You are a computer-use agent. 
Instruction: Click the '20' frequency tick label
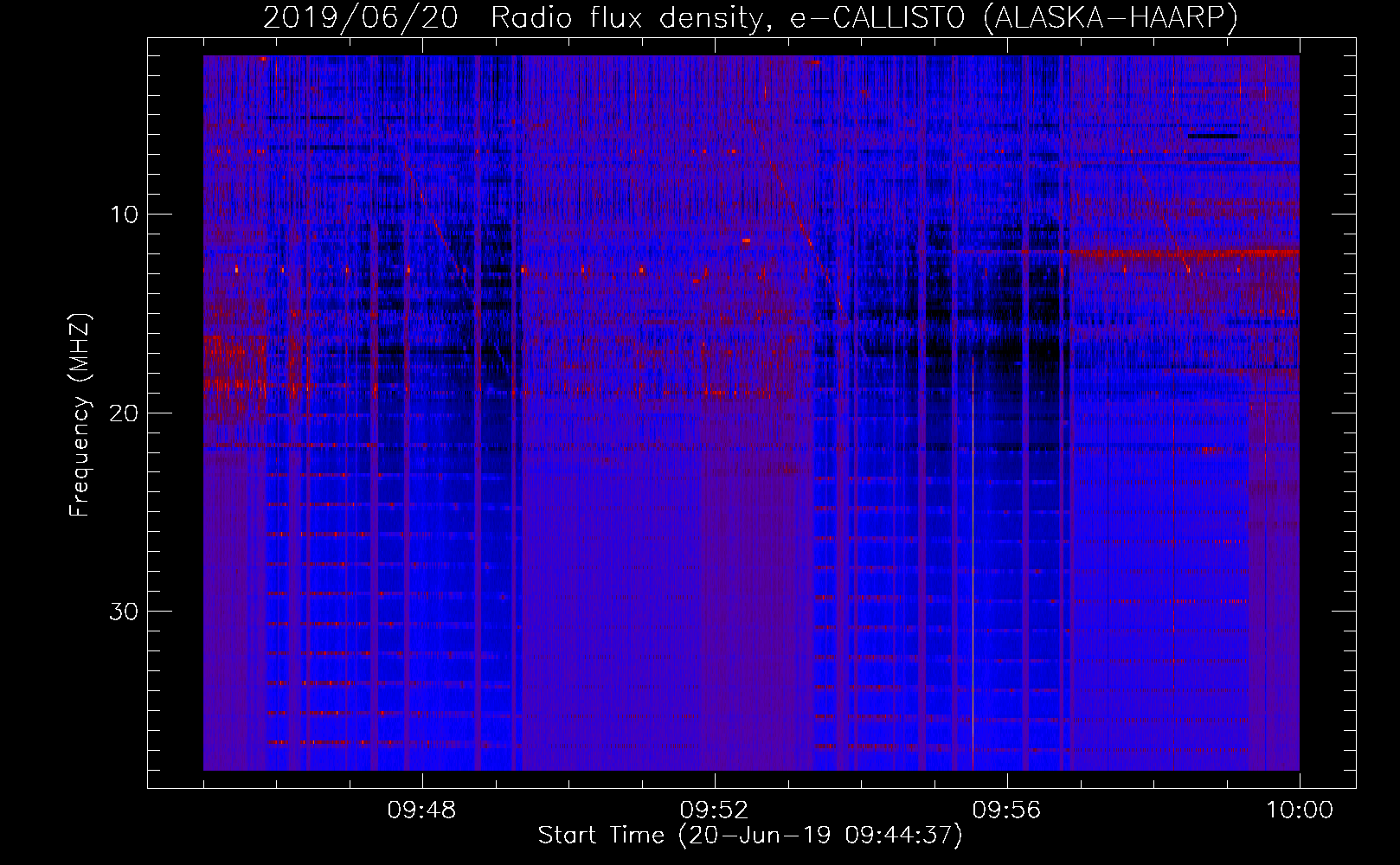coord(125,413)
